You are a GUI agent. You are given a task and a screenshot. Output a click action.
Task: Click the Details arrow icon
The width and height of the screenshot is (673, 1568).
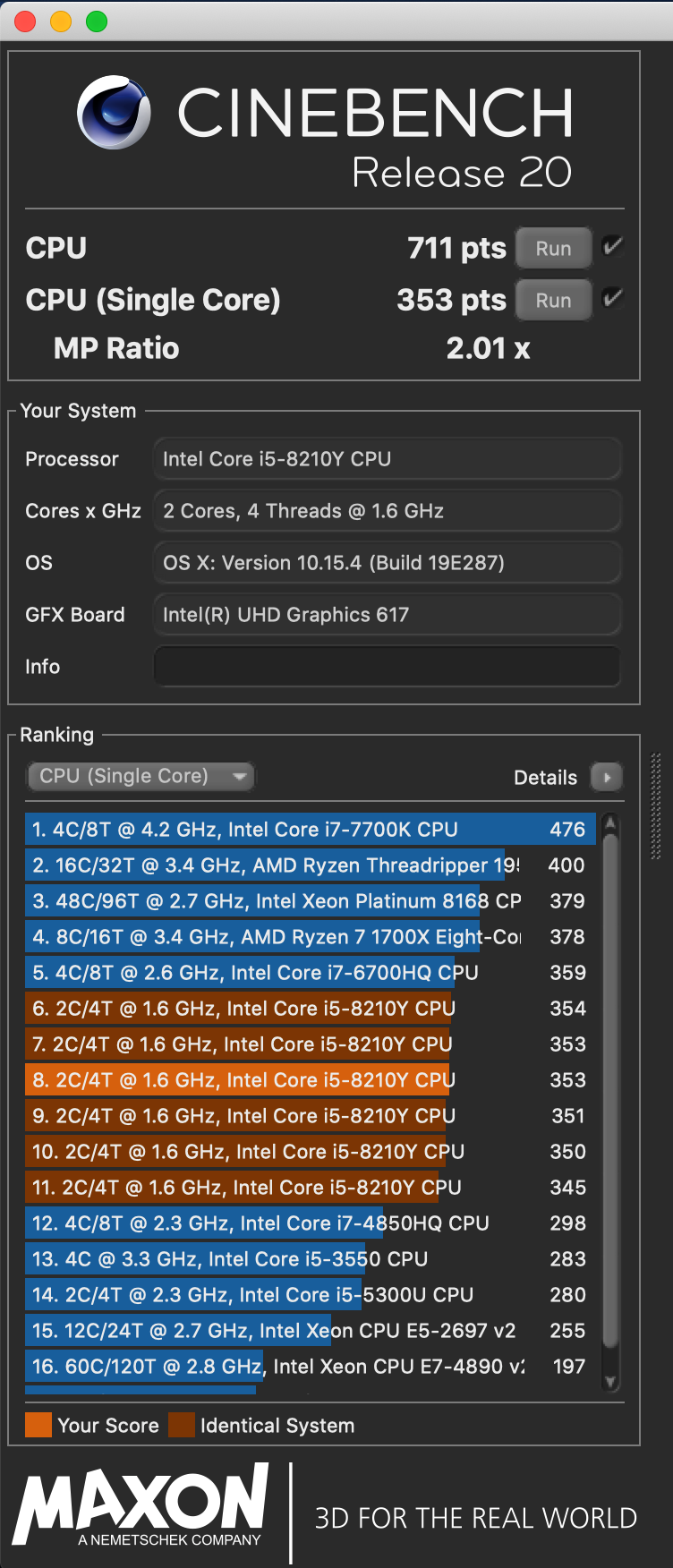[607, 777]
